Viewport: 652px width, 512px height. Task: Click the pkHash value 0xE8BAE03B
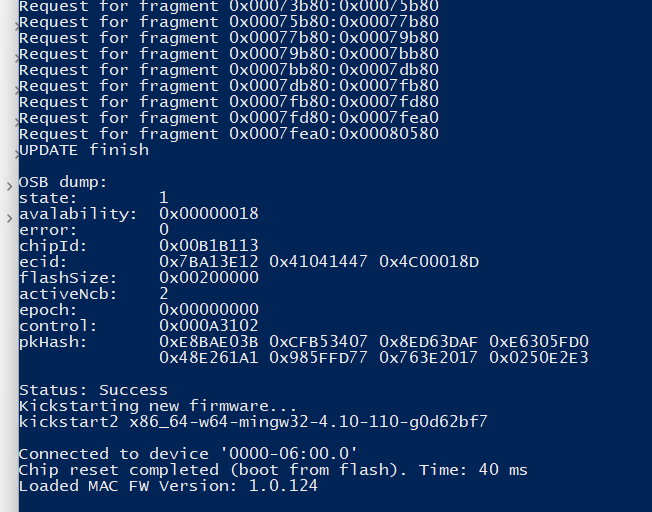[209, 342]
